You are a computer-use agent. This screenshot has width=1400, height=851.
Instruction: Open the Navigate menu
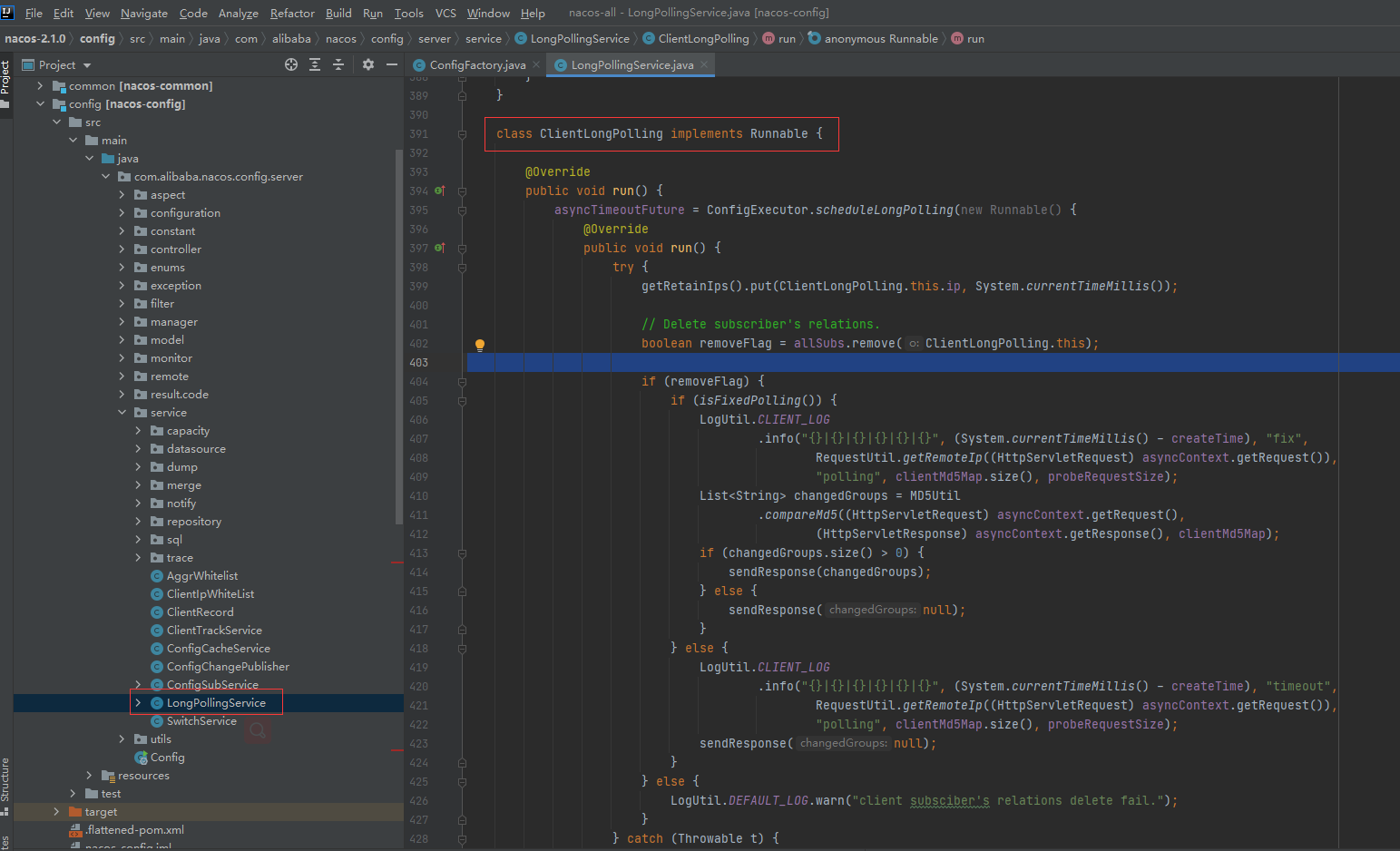click(144, 13)
